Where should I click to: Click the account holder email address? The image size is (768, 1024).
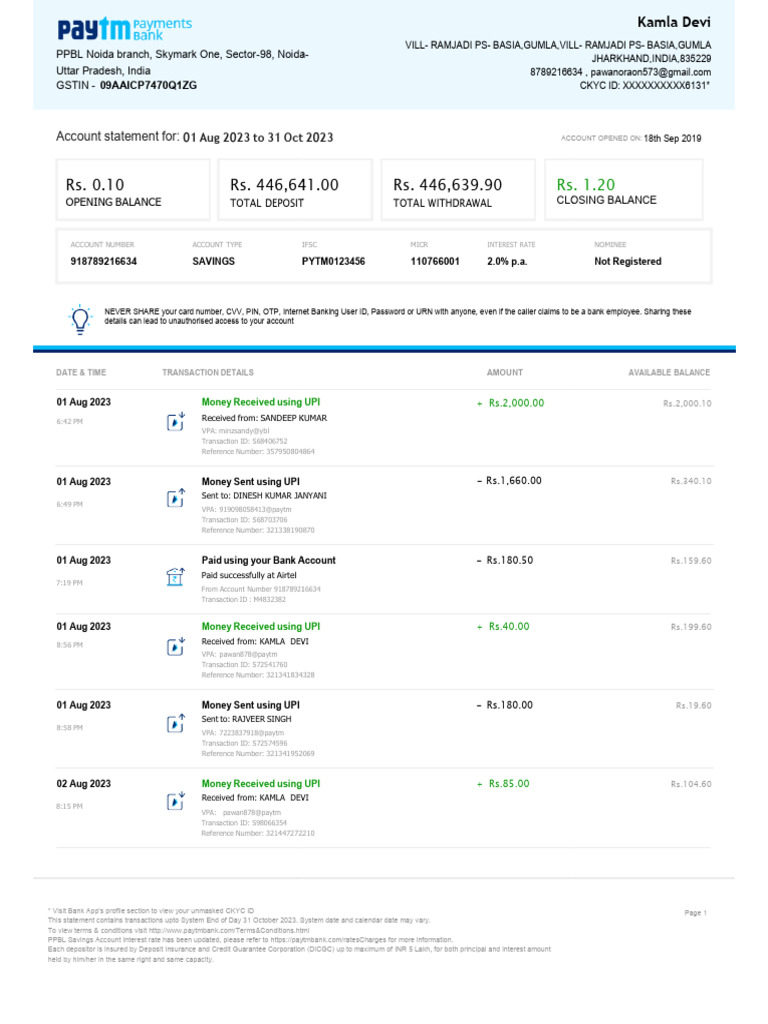click(x=651, y=72)
